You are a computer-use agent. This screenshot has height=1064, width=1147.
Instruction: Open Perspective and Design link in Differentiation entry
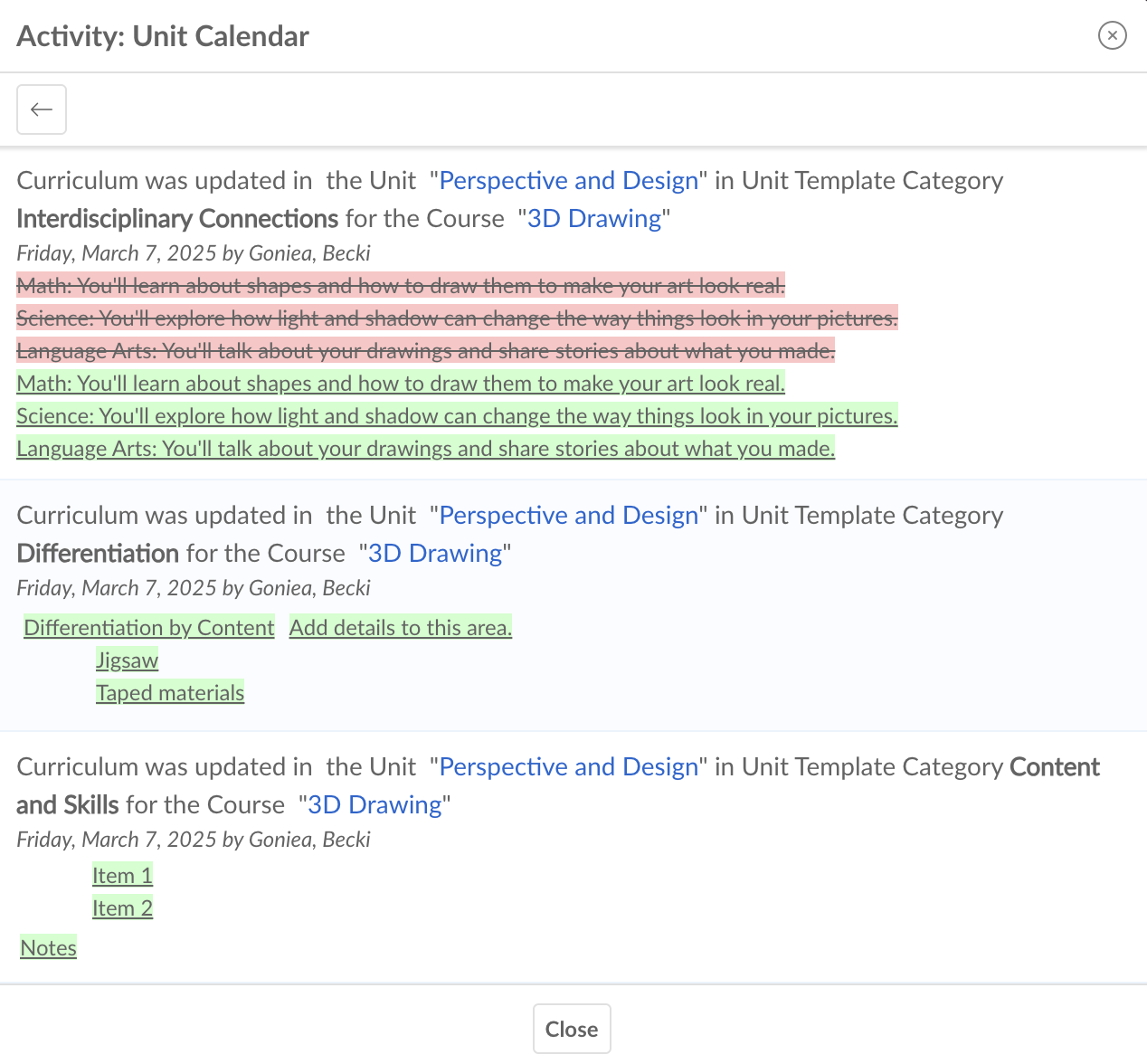point(568,516)
